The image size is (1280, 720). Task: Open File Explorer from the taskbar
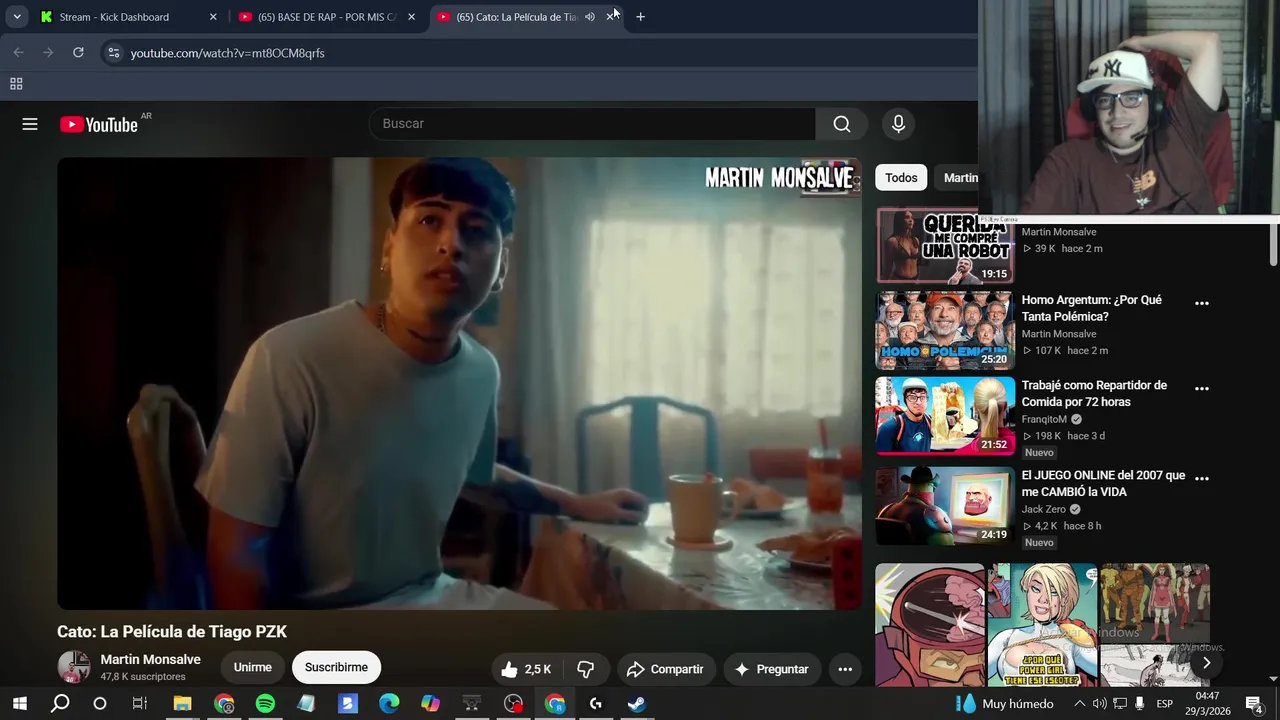coord(182,704)
